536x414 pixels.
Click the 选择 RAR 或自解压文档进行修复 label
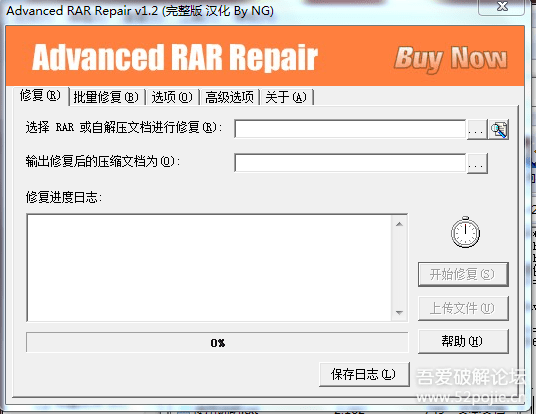pyautogui.click(x=124, y=128)
